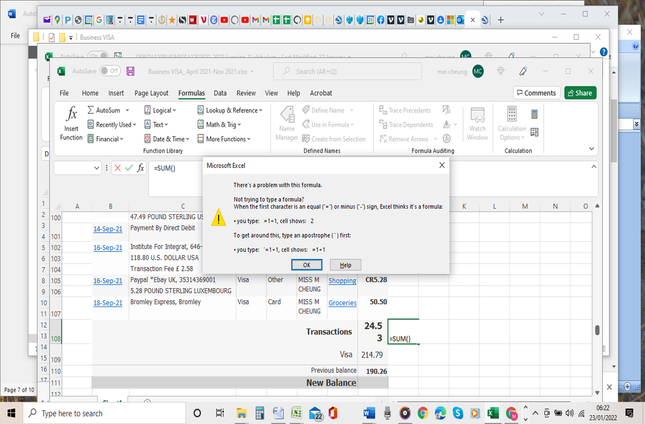Screen dimensions: 645x424
Task: Collapse the ribbon with the chevron
Action: [592, 149]
